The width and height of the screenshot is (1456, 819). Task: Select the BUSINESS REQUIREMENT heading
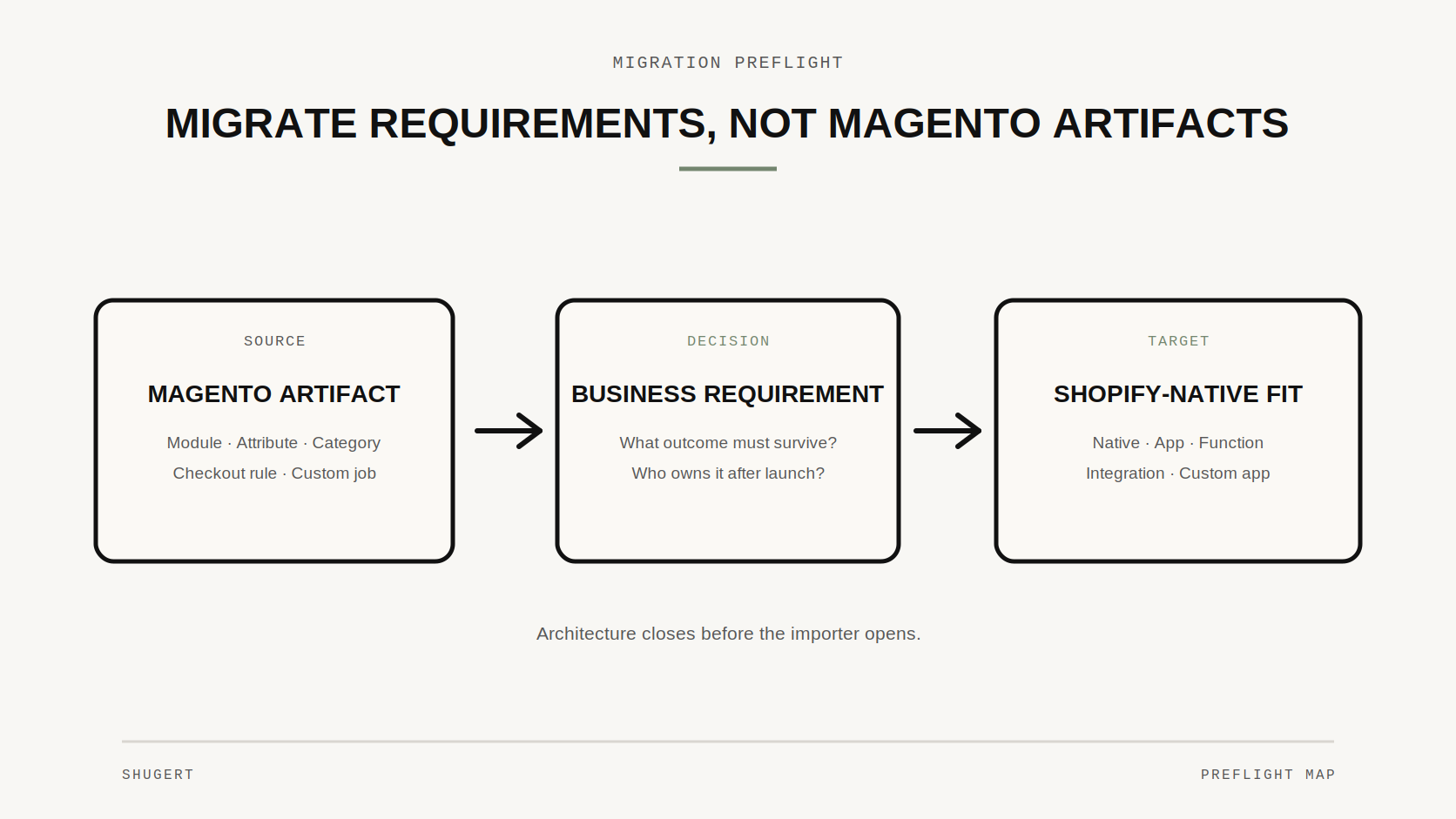(x=728, y=394)
